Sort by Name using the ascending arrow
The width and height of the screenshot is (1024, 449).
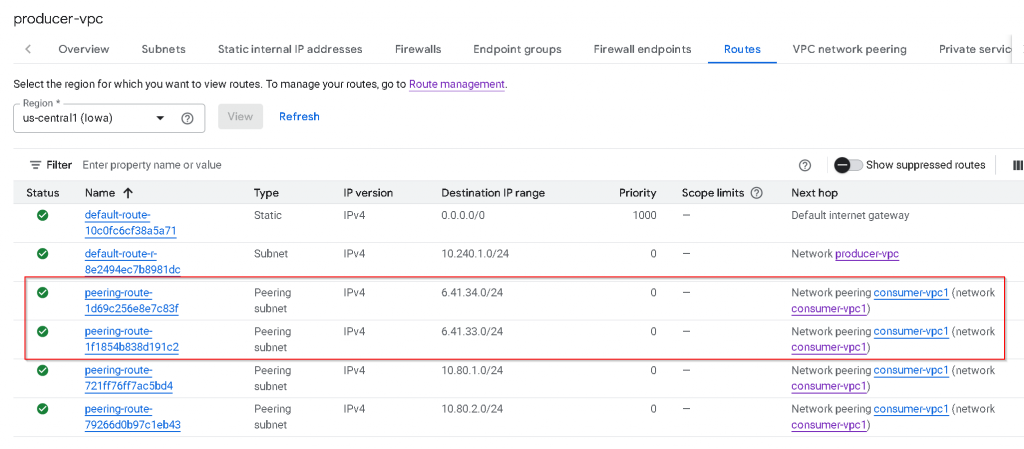click(x=128, y=193)
